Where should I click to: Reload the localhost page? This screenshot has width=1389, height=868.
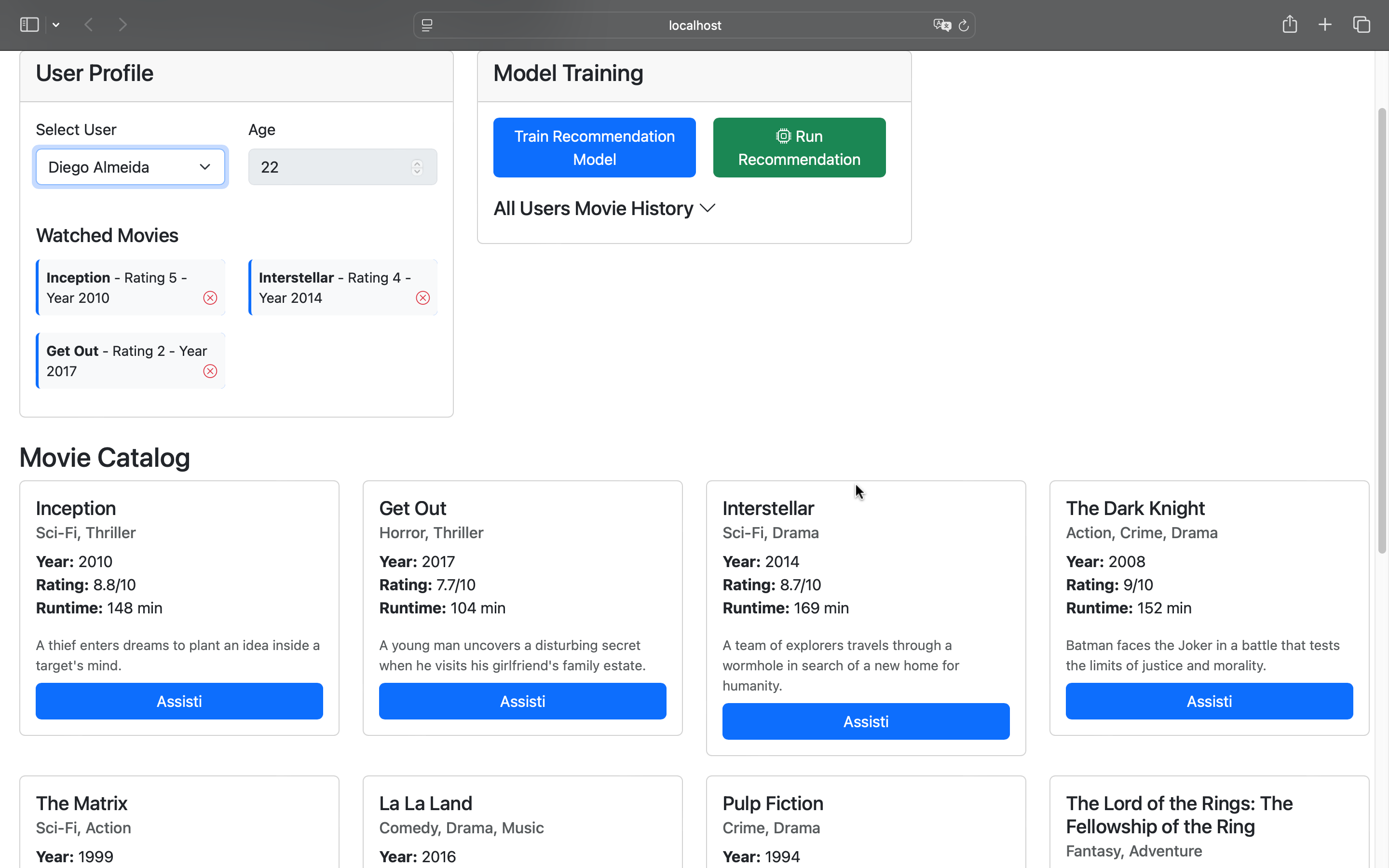[x=964, y=25]
